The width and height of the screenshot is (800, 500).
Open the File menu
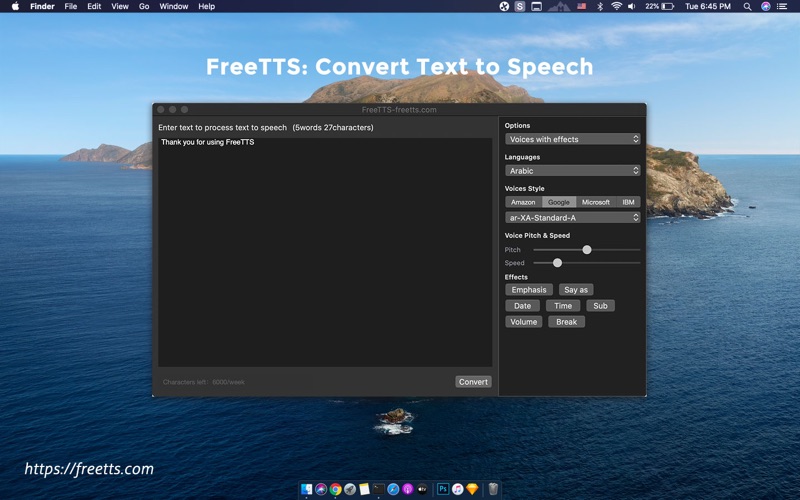(x=71, y=6)
